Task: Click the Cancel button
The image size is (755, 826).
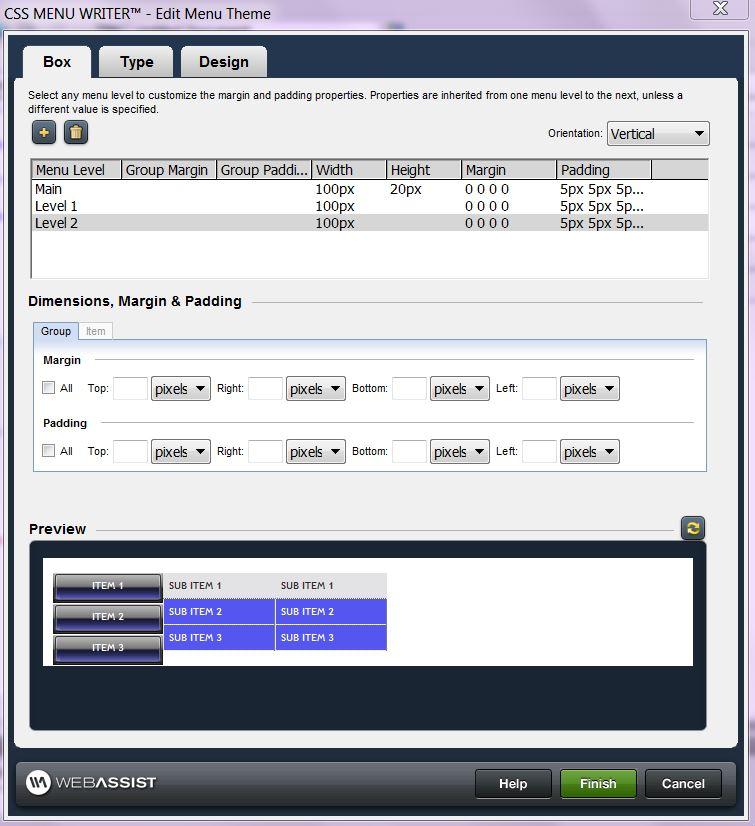Action: pos(683,784)
